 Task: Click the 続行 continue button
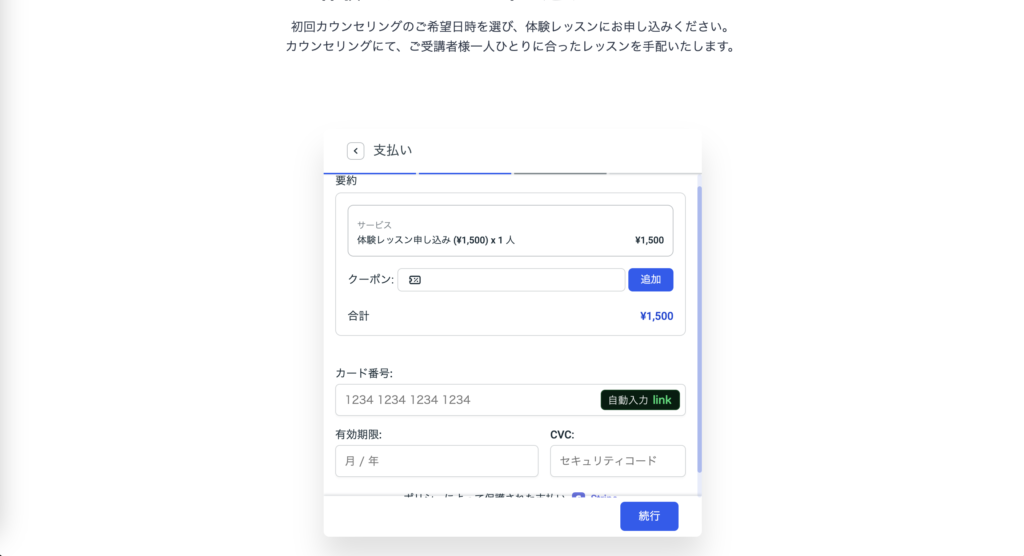coord(649,516)
